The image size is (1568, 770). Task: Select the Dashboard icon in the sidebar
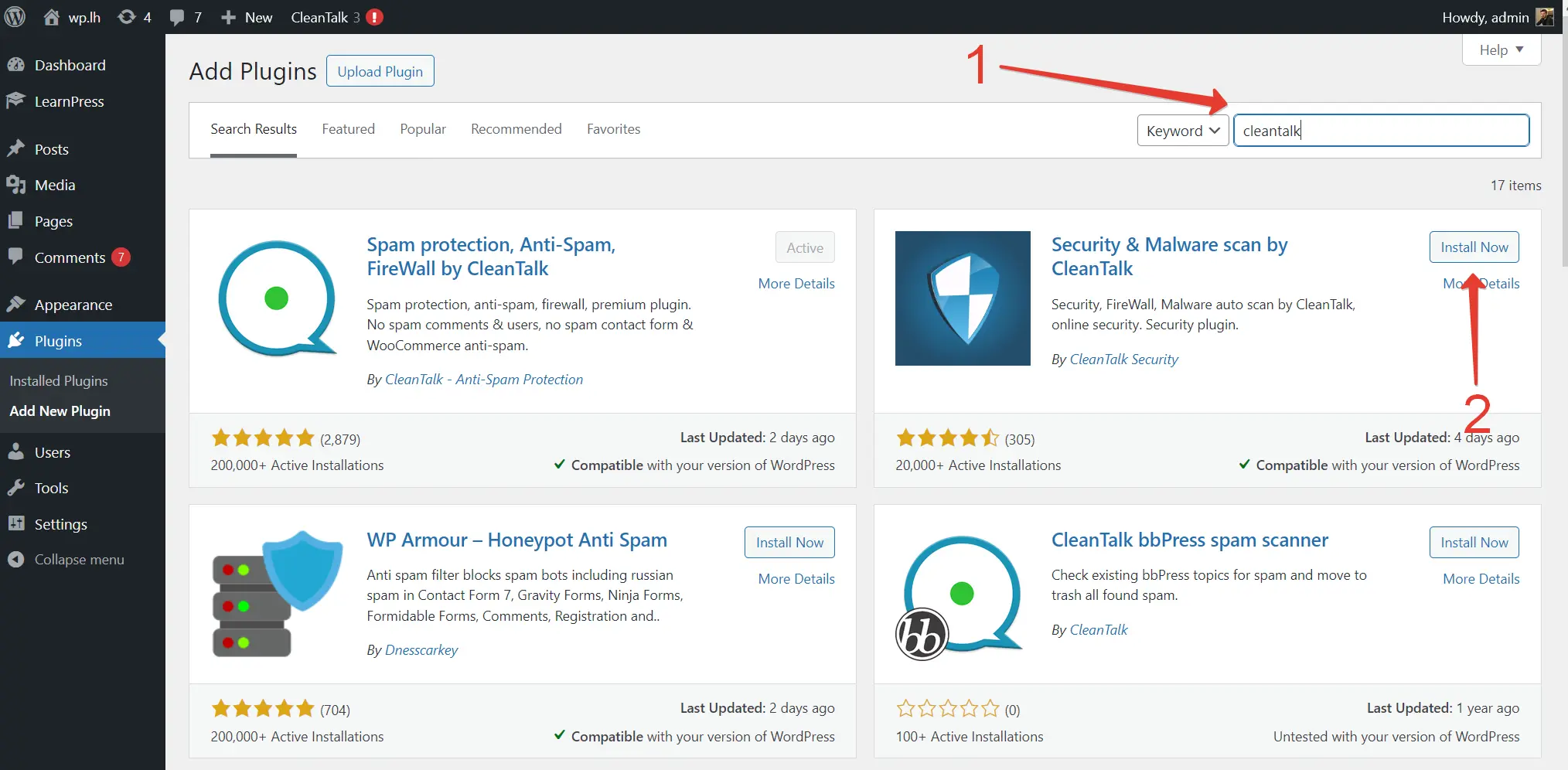(x=17, y=65)
